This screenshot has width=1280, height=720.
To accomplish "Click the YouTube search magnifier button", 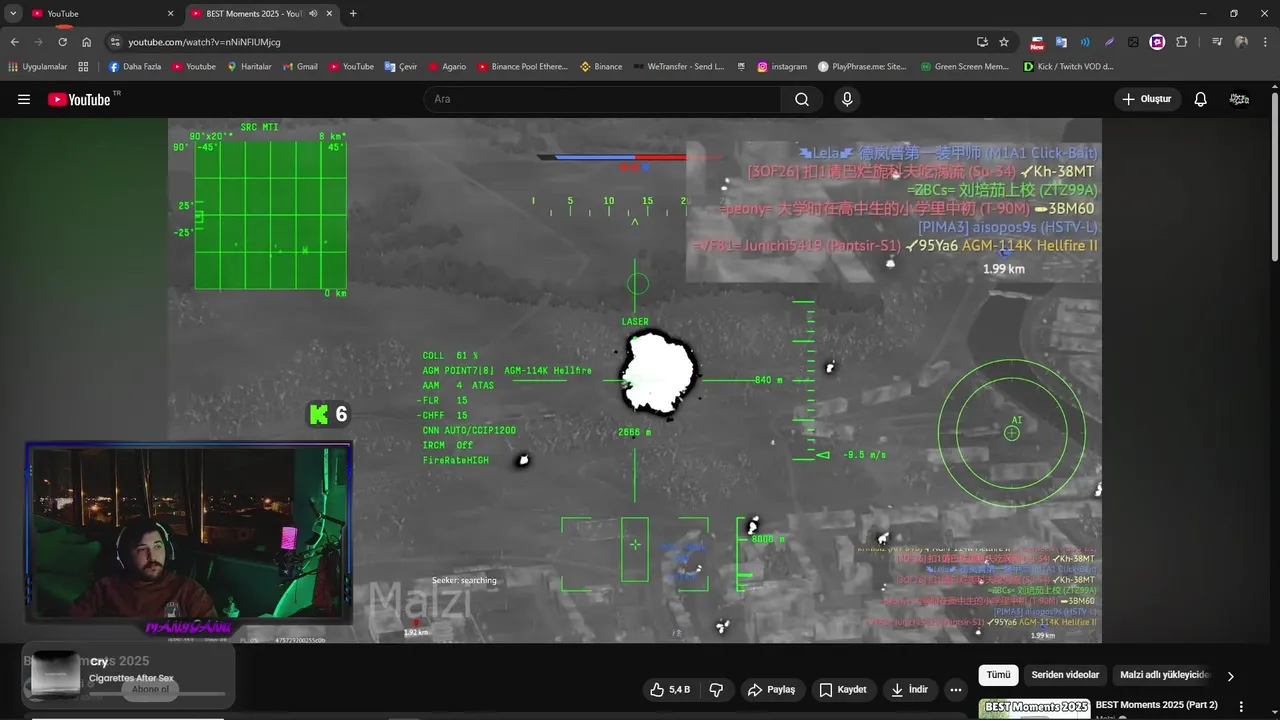I will (x=802, y=99).
